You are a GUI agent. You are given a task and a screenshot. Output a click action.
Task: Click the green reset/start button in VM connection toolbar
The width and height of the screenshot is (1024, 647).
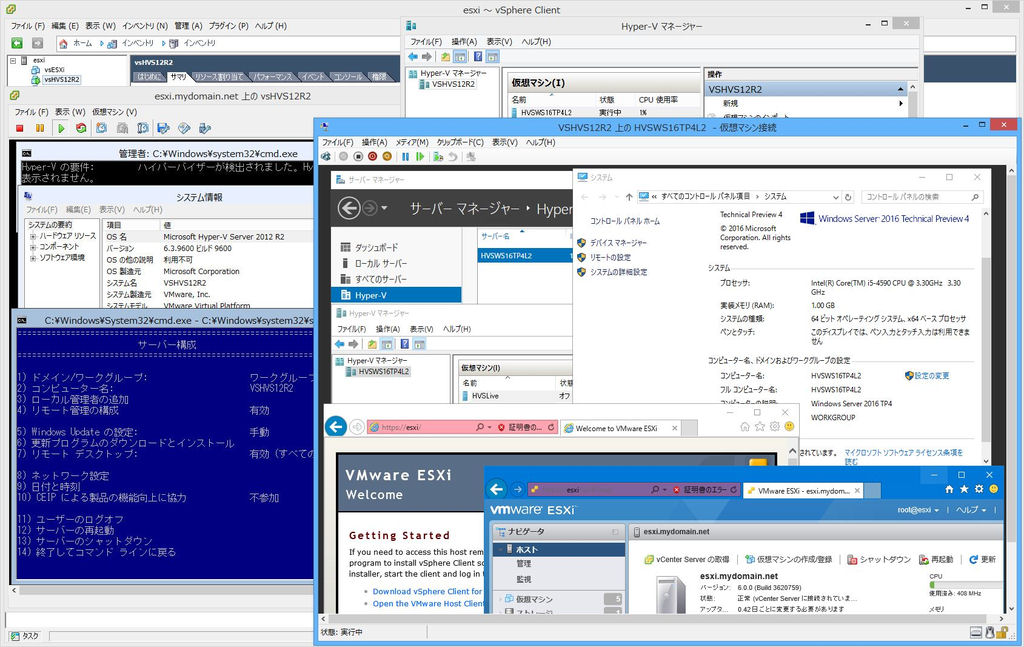[x=420, y=157]
